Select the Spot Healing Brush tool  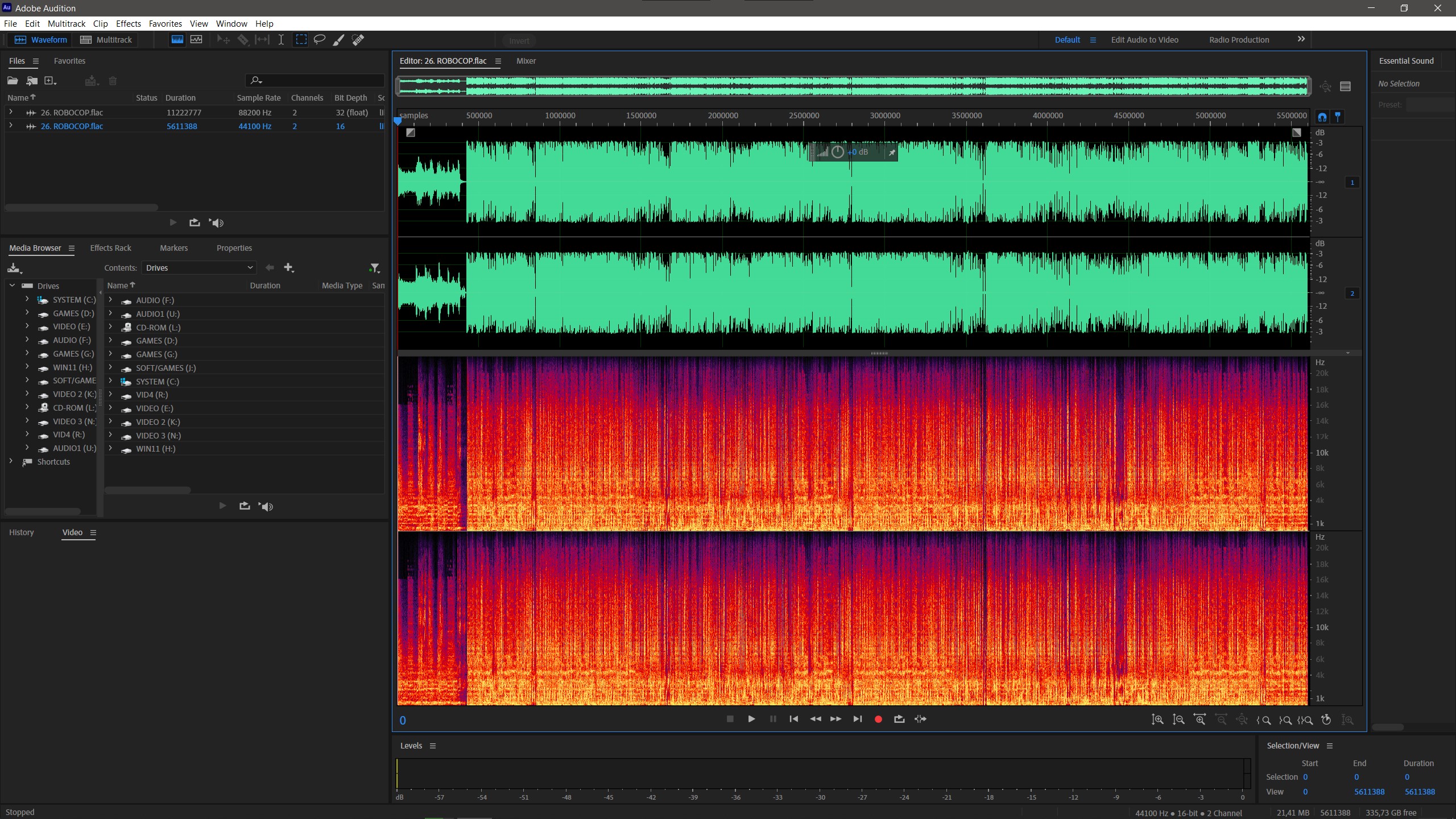(358, 40)
